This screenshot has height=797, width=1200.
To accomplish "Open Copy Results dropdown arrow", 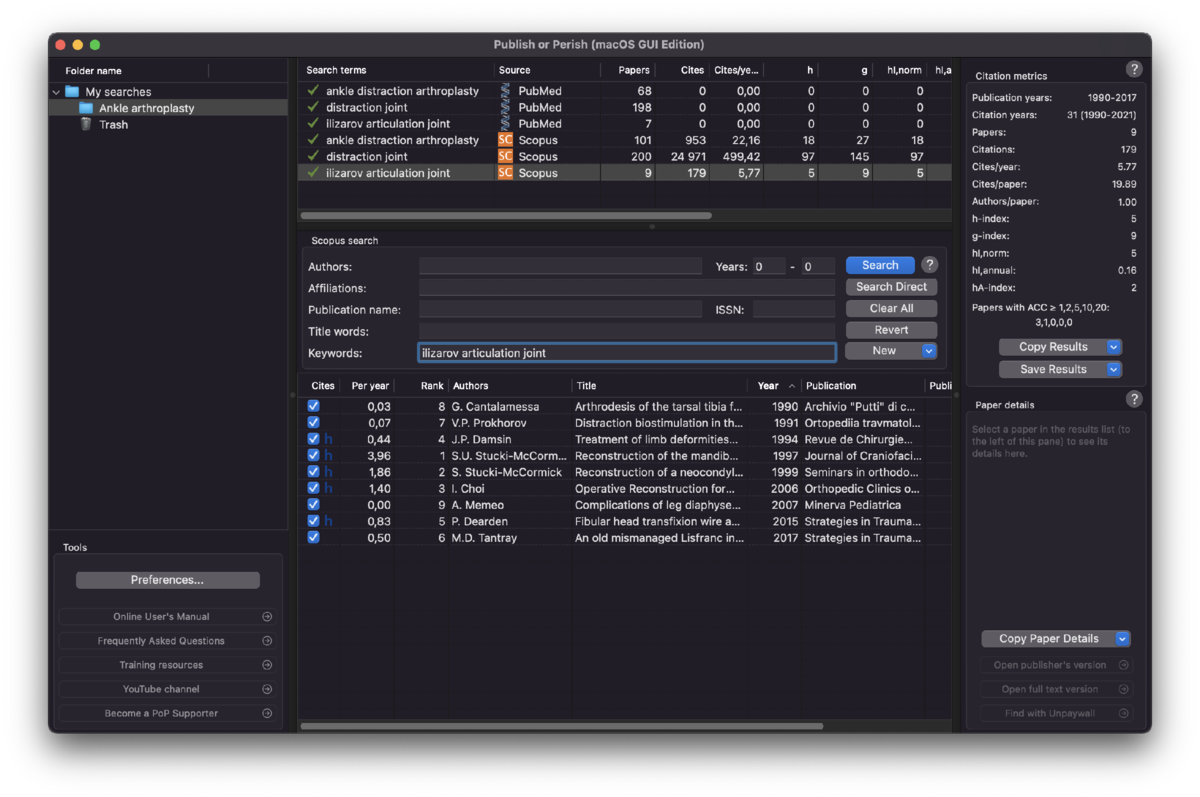I will click(1114, 347).
